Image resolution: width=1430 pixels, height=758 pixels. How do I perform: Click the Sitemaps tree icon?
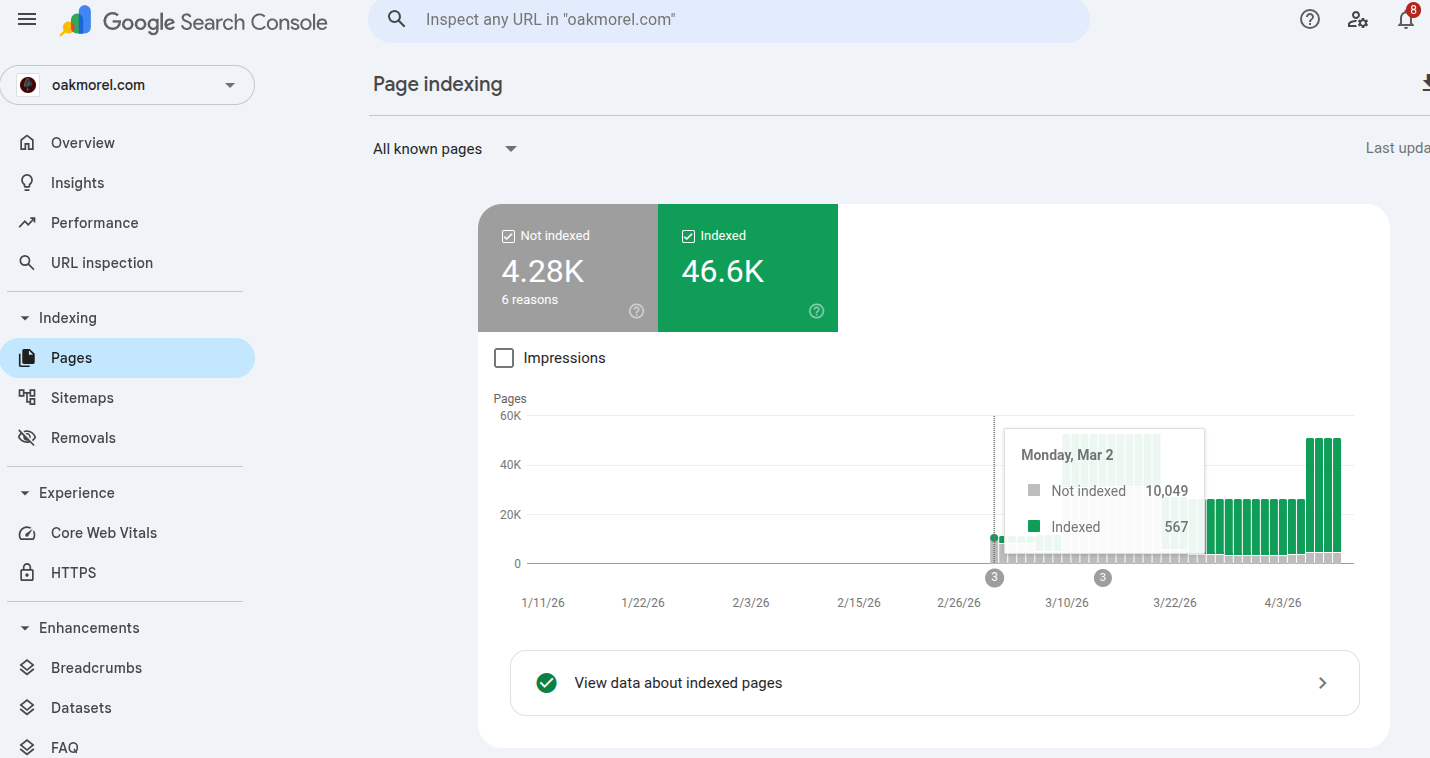click(27, 398)
